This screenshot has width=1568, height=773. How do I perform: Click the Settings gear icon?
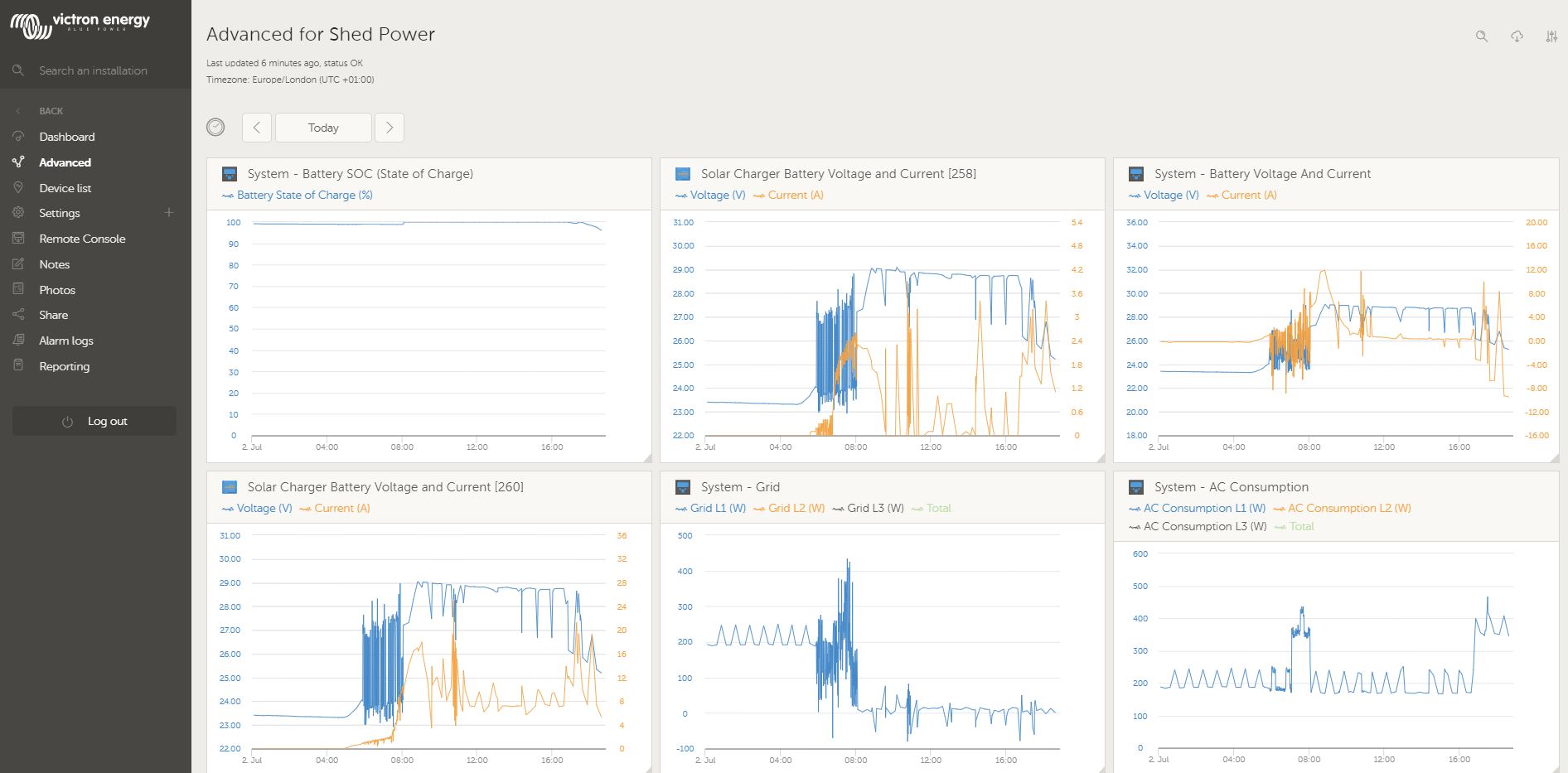pyautogui.click(x=18, y=213)
